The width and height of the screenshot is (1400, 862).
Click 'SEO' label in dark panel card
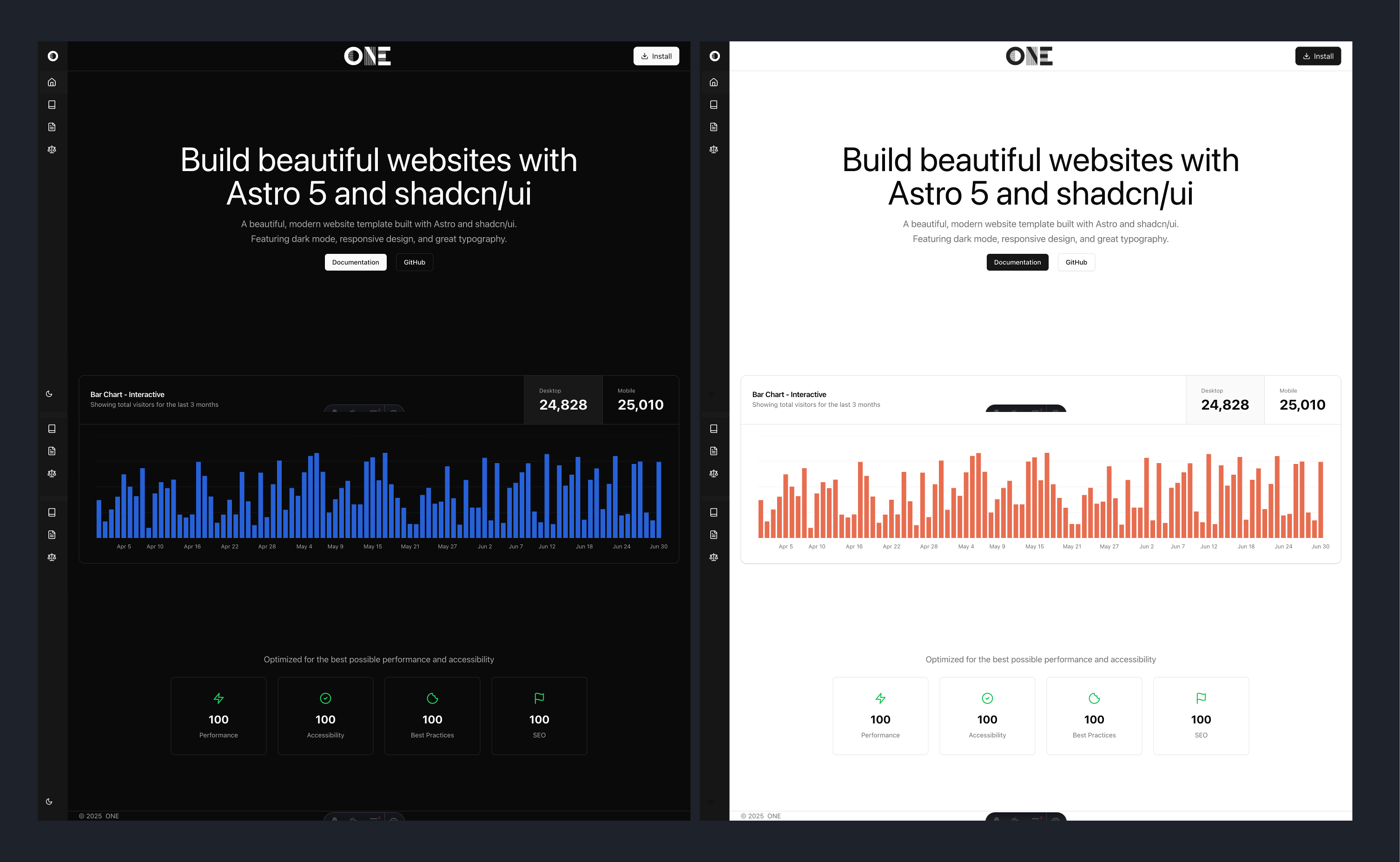[x=539, y=735]
